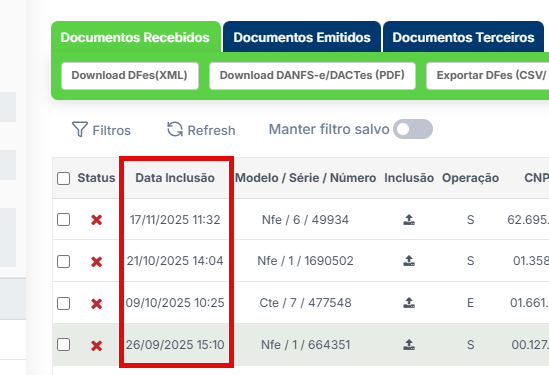The height and width of the screenshot is (375, 549).
Task: Click the Refresh circular arrows icon
Action: (x=175, y=129)
